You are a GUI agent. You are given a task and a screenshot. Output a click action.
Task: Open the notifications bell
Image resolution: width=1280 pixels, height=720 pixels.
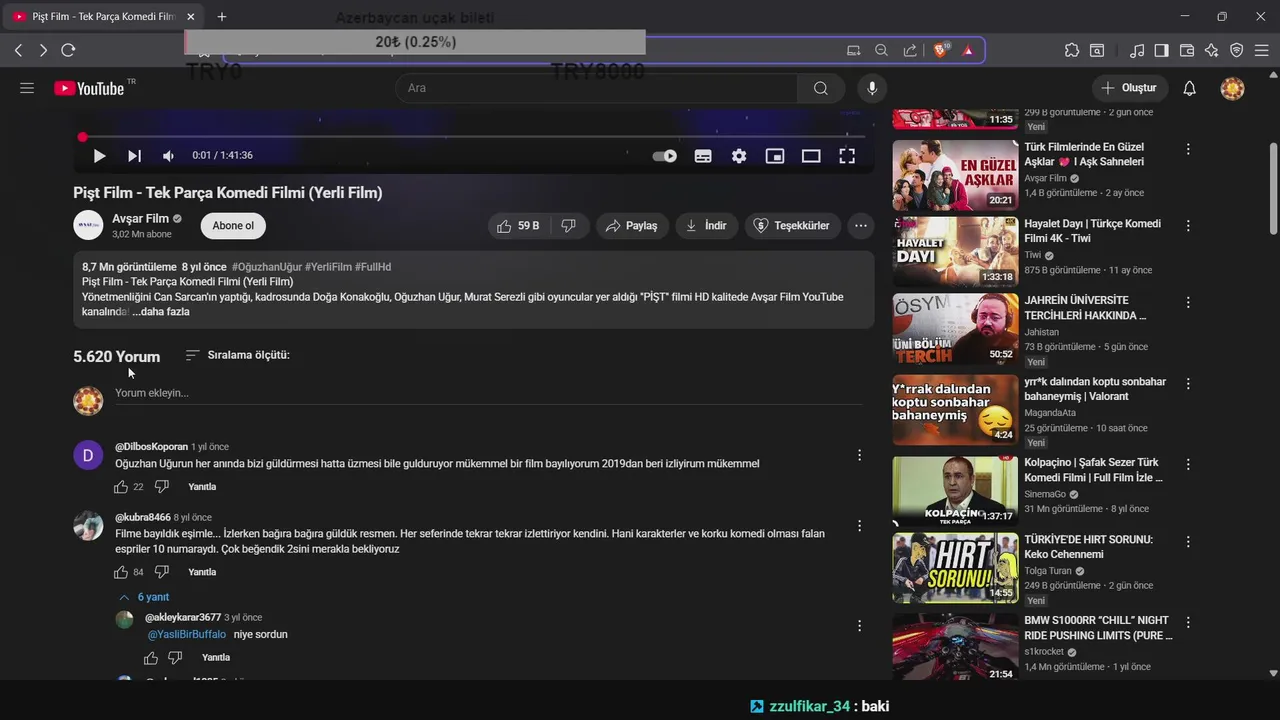(x=1189, y=88)
